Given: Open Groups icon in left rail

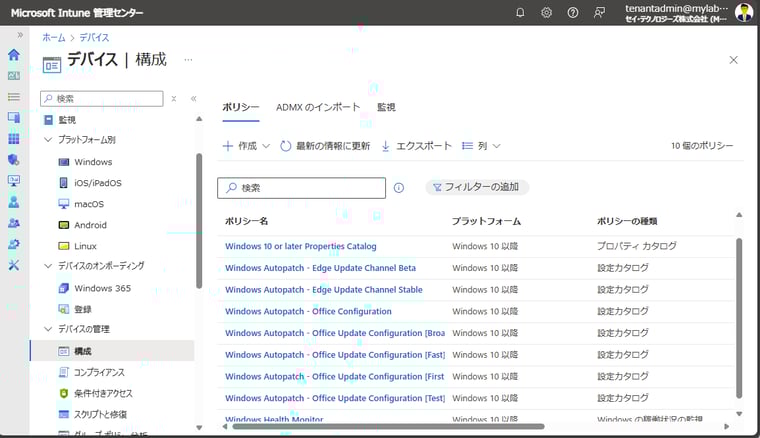Looking at the screenshot, I should coord(14,223).
